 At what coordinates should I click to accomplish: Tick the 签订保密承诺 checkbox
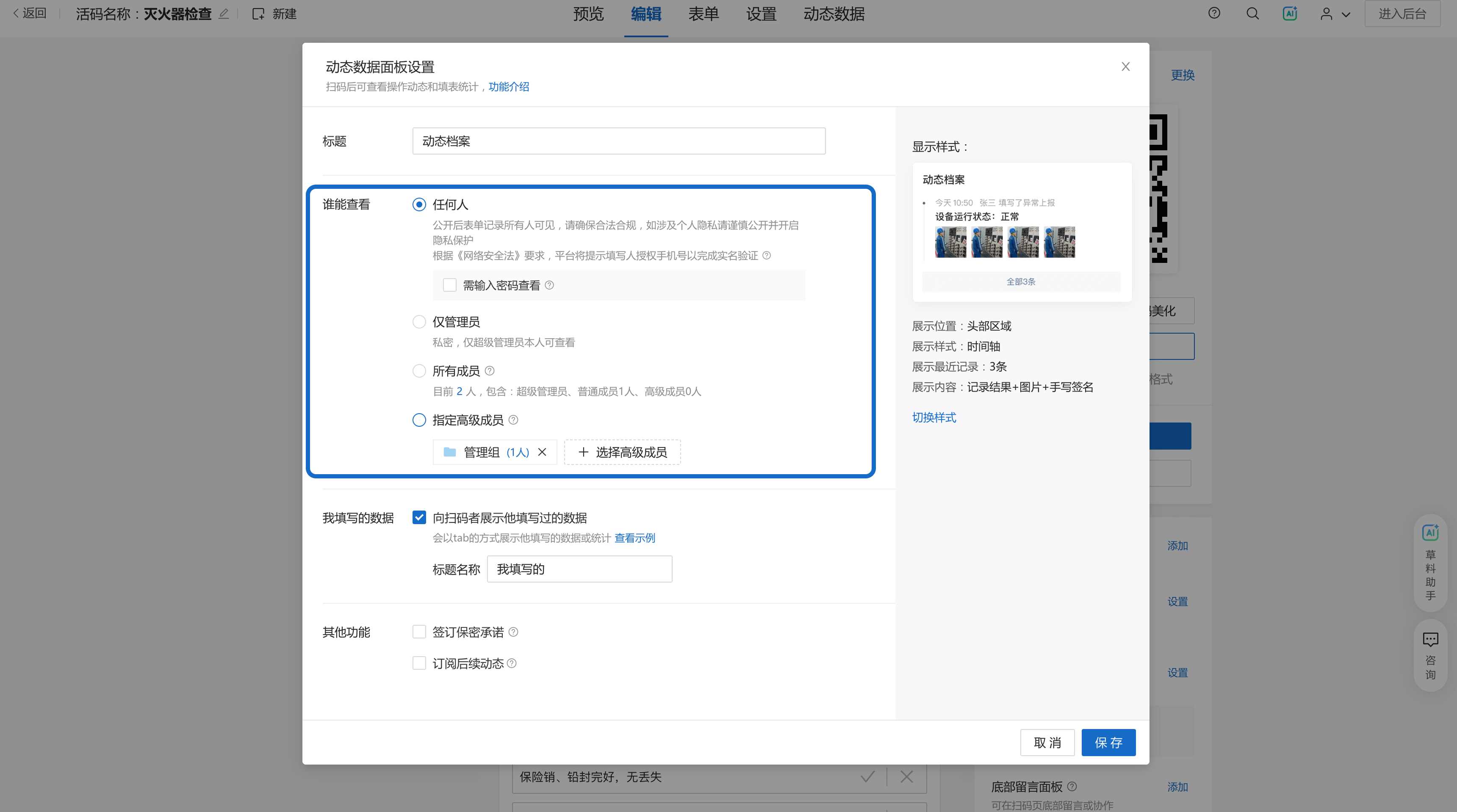[418, 632]
